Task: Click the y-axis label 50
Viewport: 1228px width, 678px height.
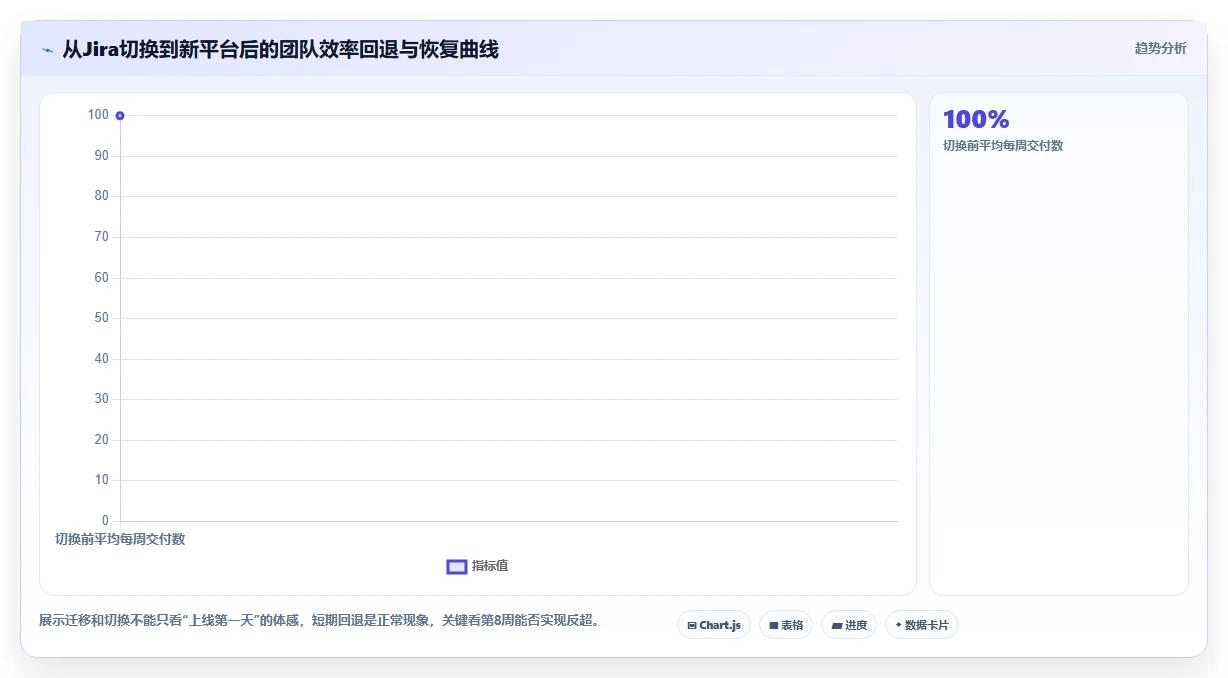Action: coord(101,318)
